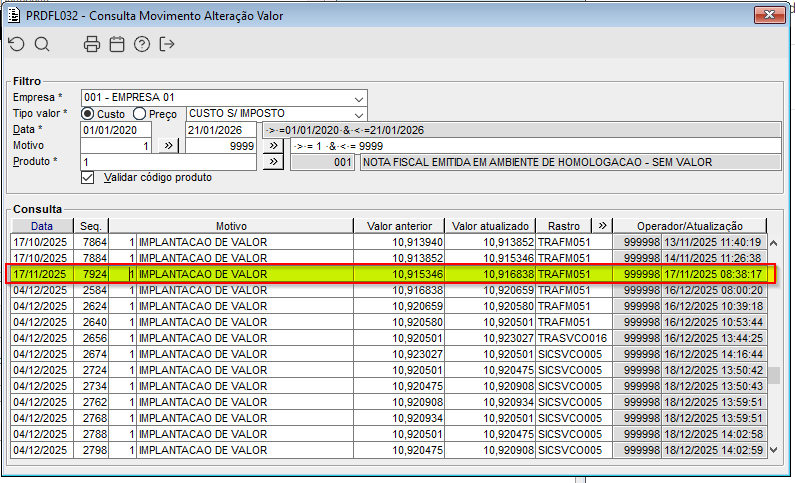This screenshot has height=483, width=795.
Task: Click the exit door toolbar icon
Action: coord(167,45)
